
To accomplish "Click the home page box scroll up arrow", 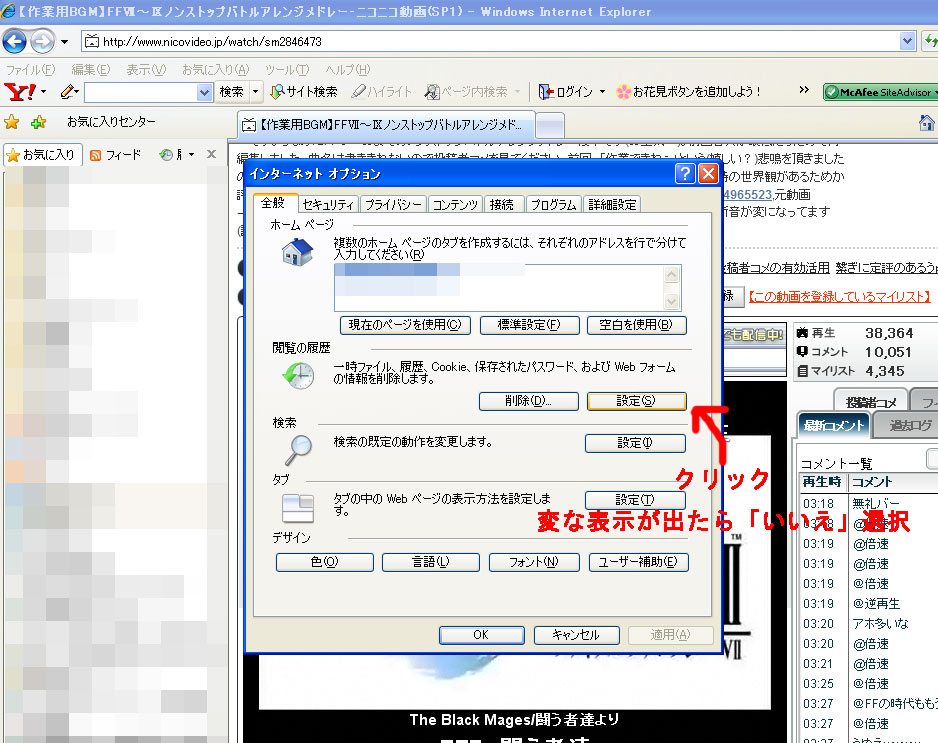I will 672,275.
